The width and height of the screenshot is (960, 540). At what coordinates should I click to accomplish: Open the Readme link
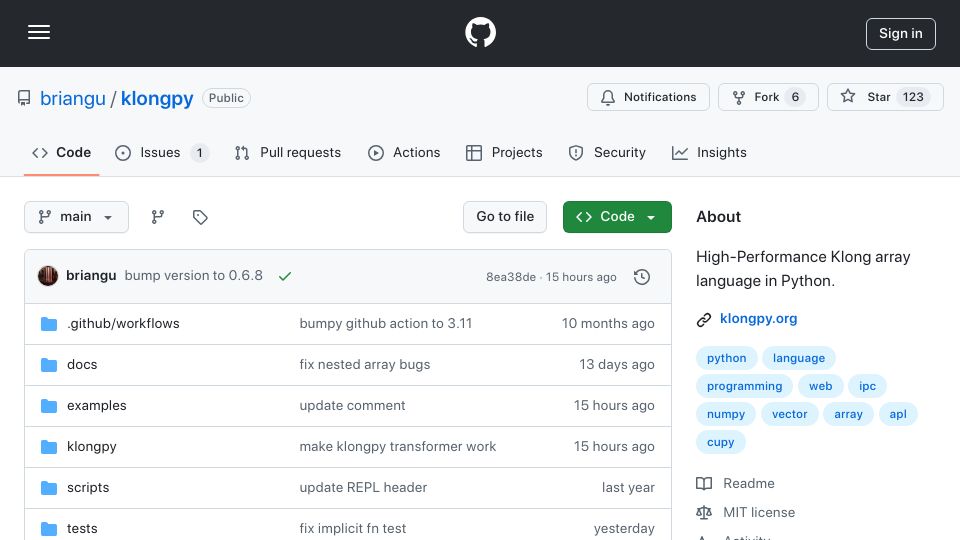click(736, 484)
